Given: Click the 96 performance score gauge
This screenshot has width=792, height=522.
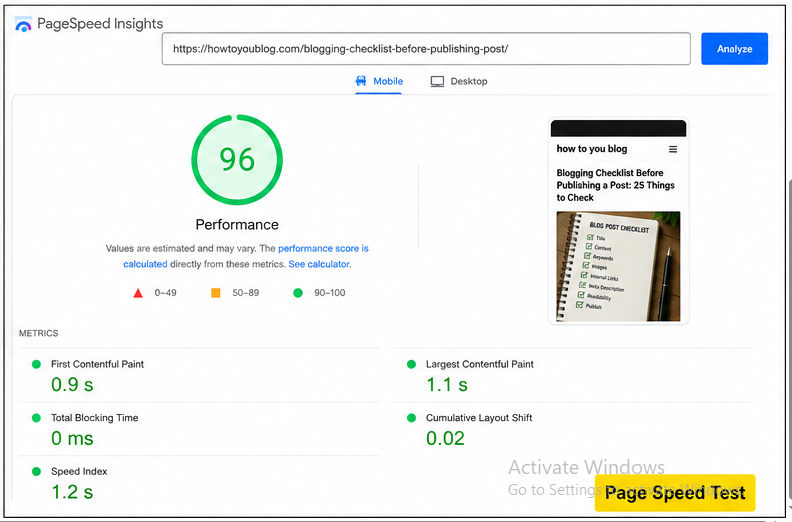Looking at the screenshot, I should pos(237,160).
